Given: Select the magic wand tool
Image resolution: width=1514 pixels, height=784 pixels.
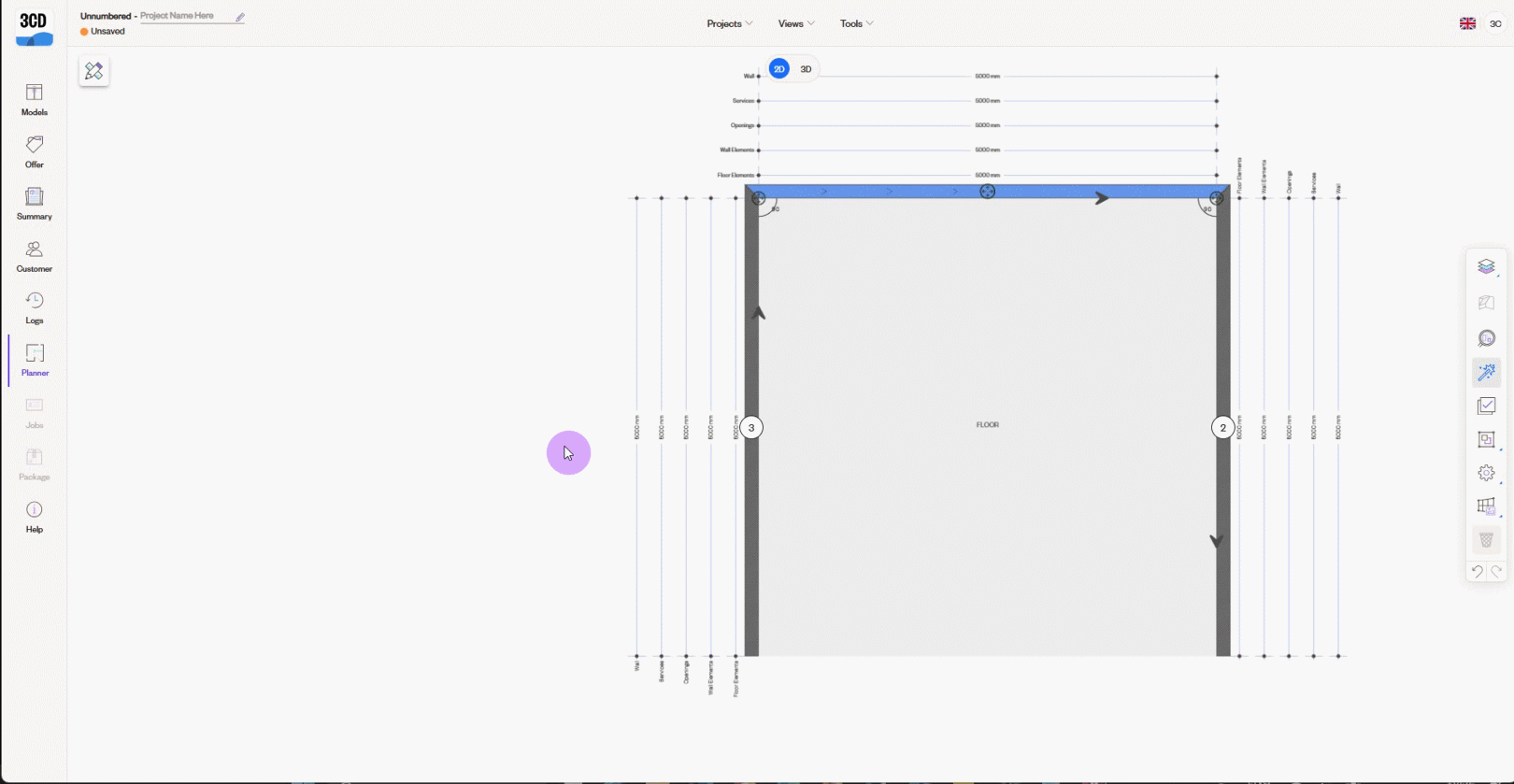Looking at the screenshot, I should tap(1486, 372).
